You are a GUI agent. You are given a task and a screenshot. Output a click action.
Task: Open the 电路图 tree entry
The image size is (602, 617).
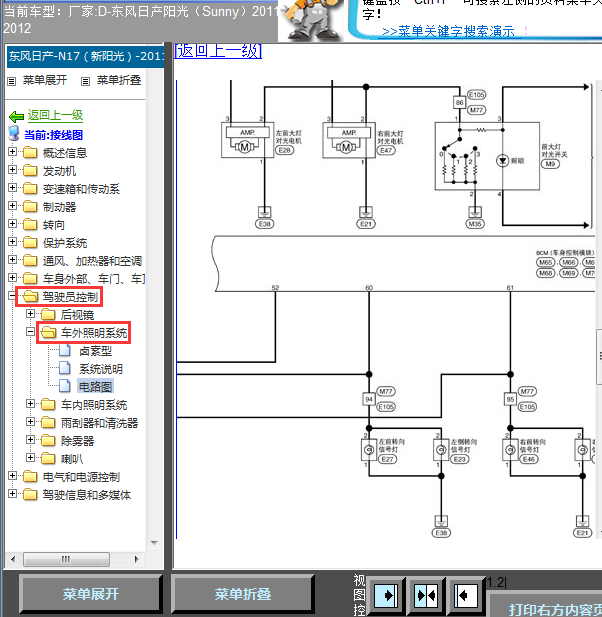point(95,387)
